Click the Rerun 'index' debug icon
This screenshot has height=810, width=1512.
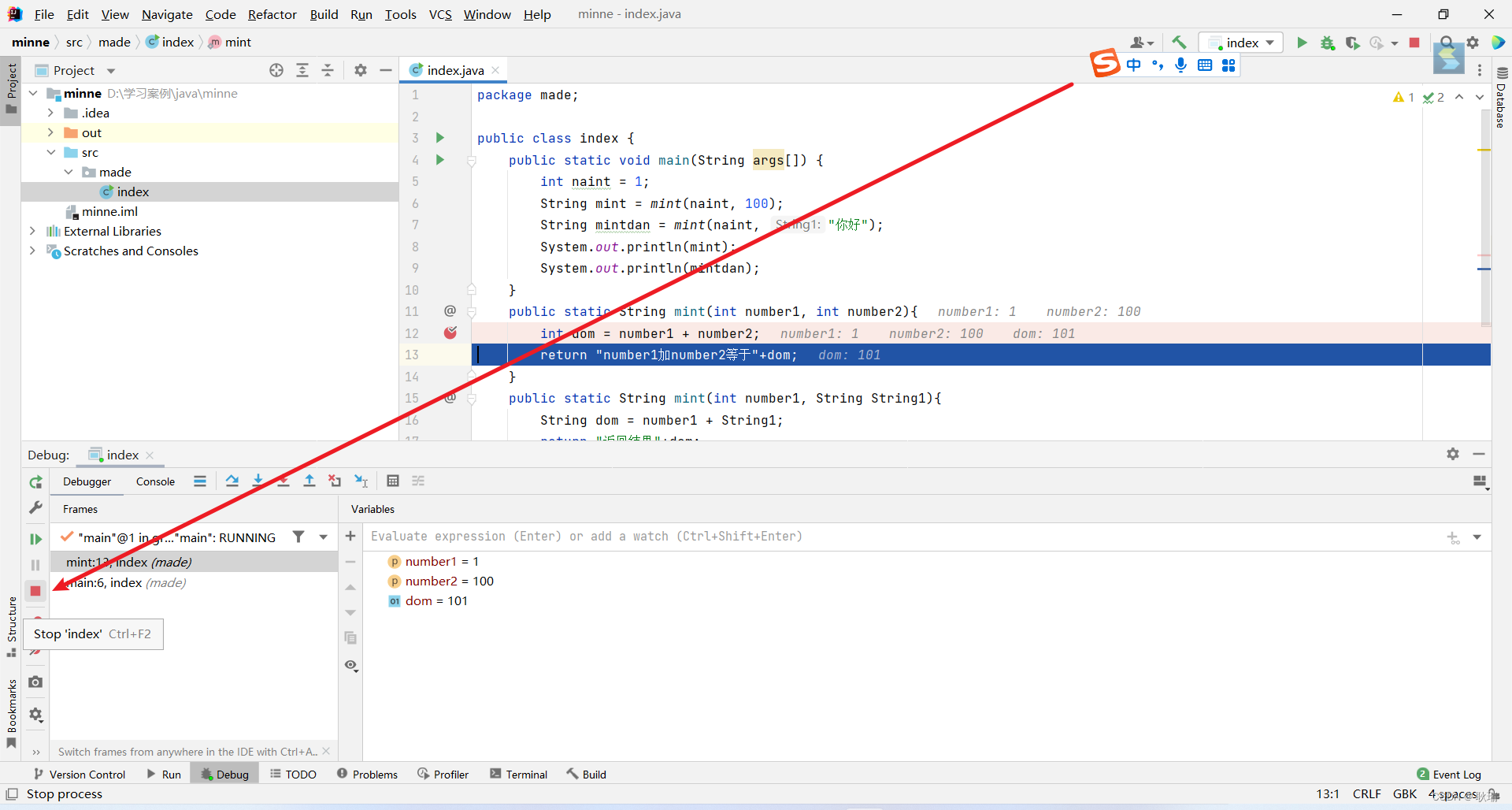pyautogui.click(x=35, y=482)
